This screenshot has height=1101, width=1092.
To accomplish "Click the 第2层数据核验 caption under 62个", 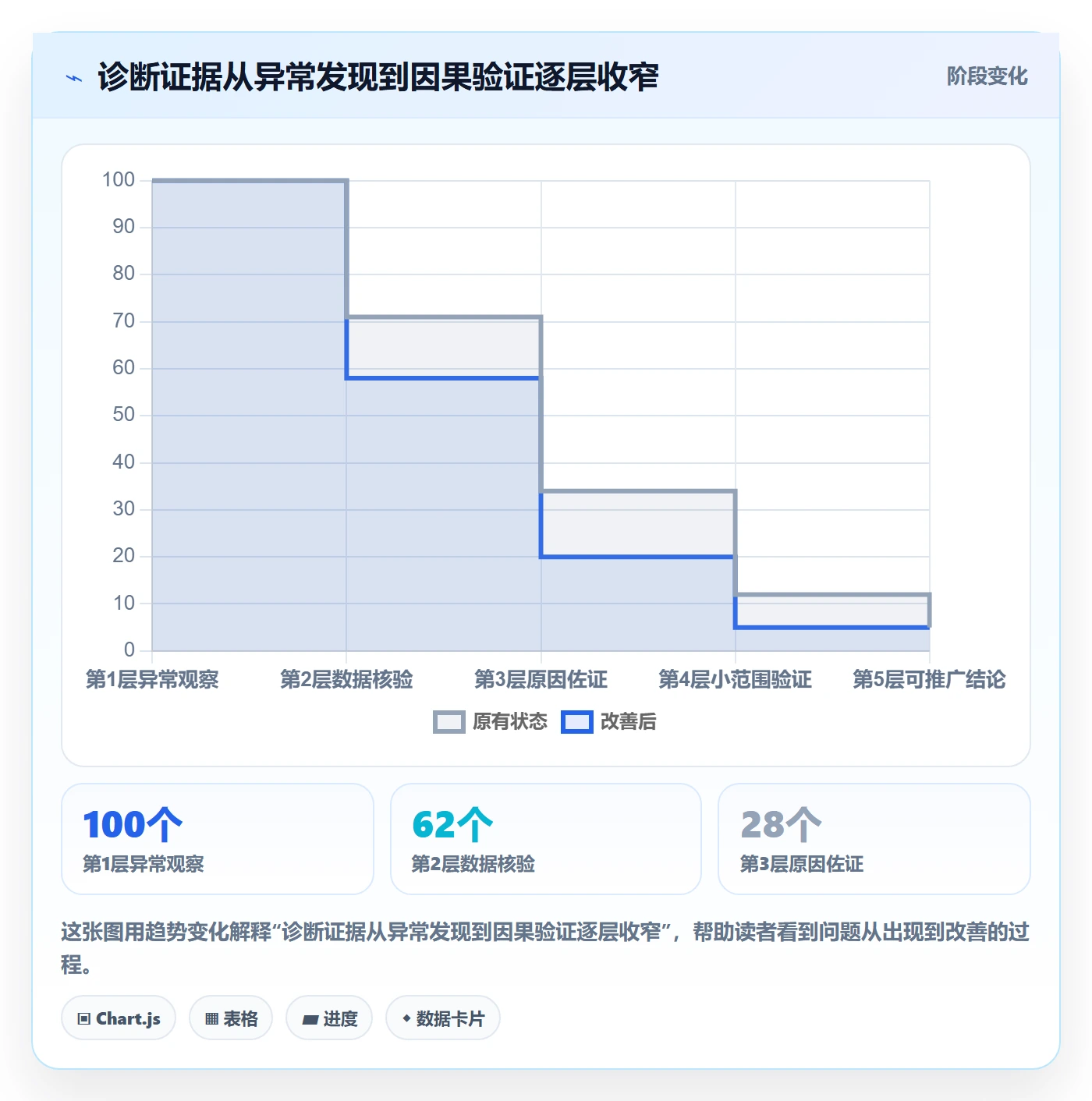I will pos(473,864).
